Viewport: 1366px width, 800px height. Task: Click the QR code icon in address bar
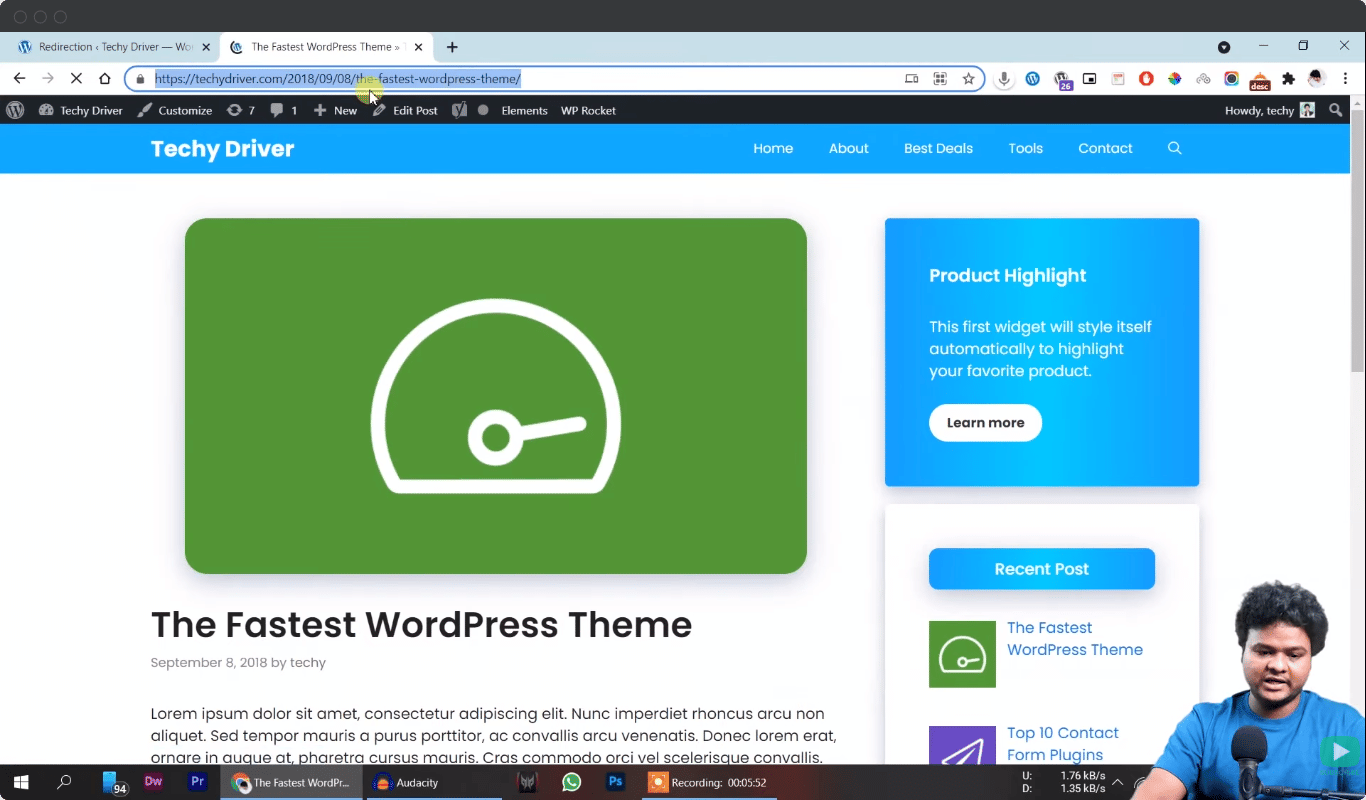coord(940,79)
